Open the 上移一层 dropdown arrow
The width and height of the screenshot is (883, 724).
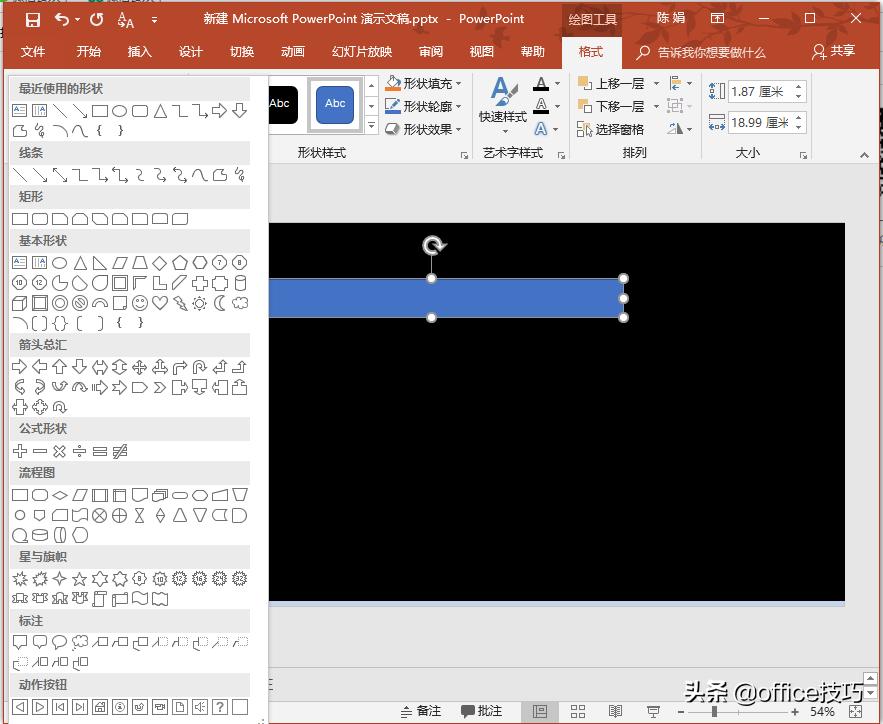(x=656, y=84)
